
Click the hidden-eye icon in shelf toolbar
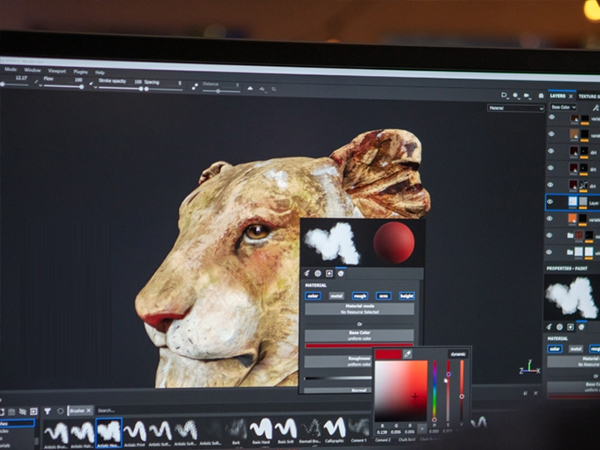click(23, 411)
